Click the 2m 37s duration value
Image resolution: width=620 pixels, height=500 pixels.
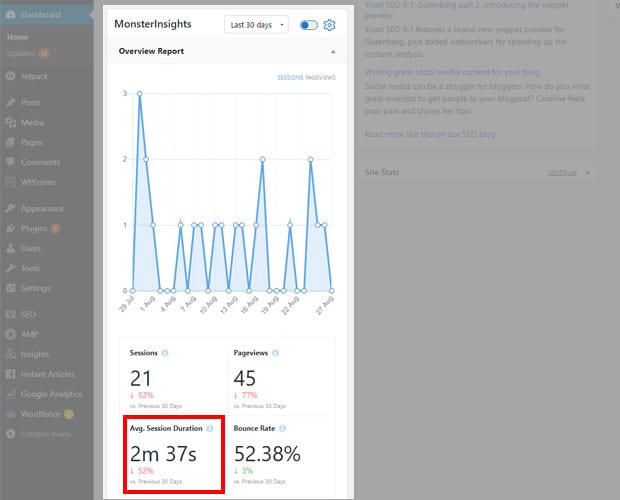pos(163,454)
